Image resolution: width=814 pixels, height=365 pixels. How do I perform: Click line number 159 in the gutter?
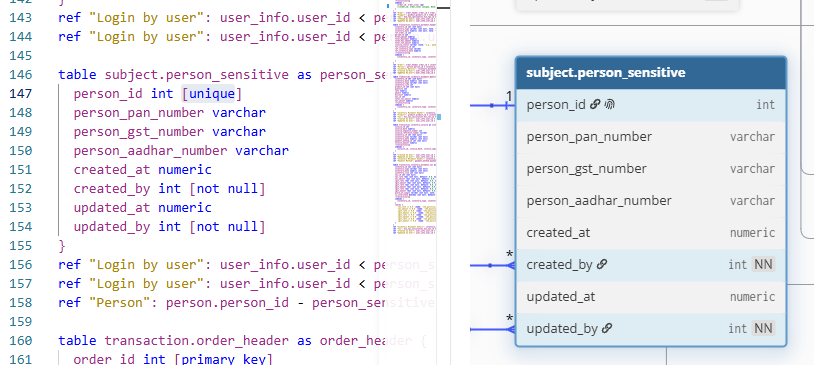[21, 321]
